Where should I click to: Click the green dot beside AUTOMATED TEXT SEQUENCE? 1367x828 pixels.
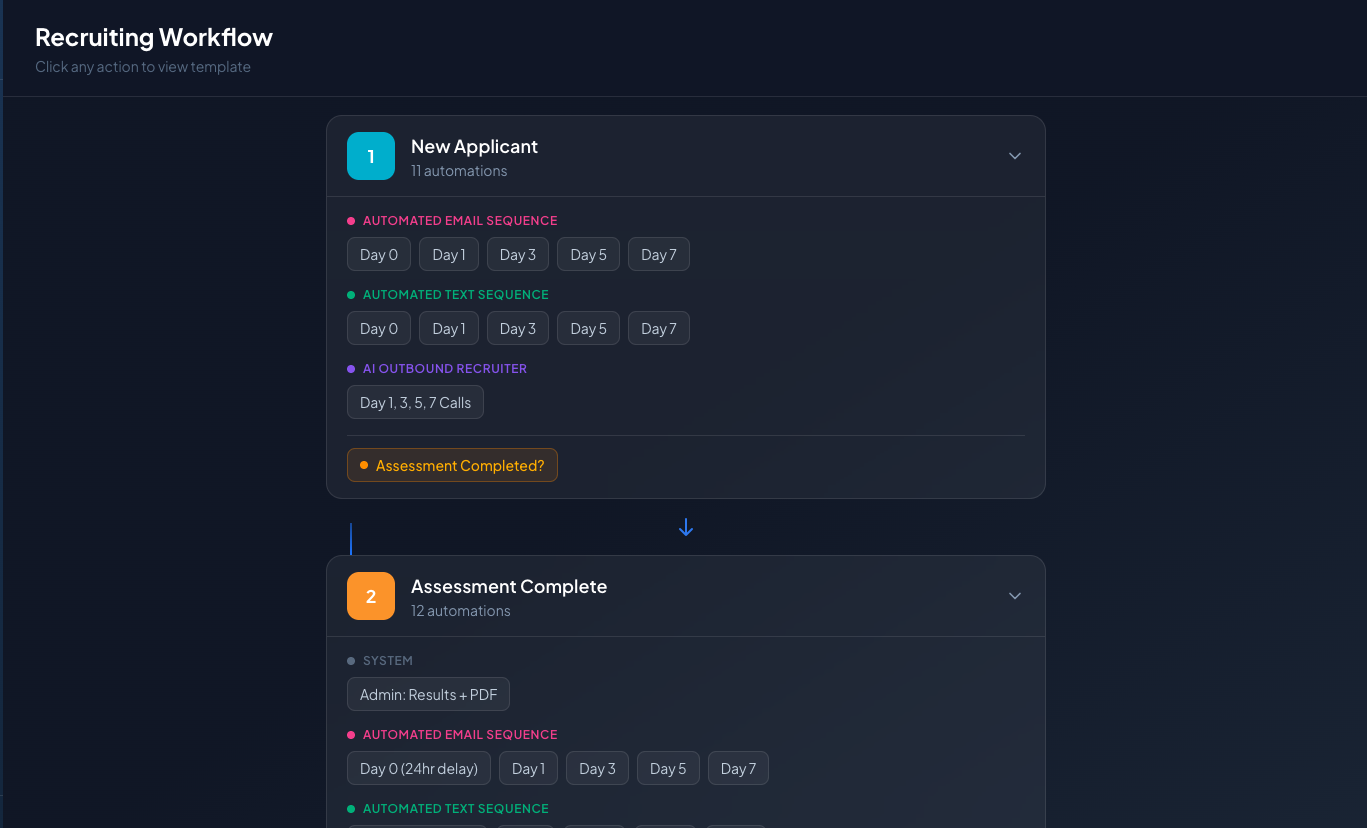click(352, 294)
